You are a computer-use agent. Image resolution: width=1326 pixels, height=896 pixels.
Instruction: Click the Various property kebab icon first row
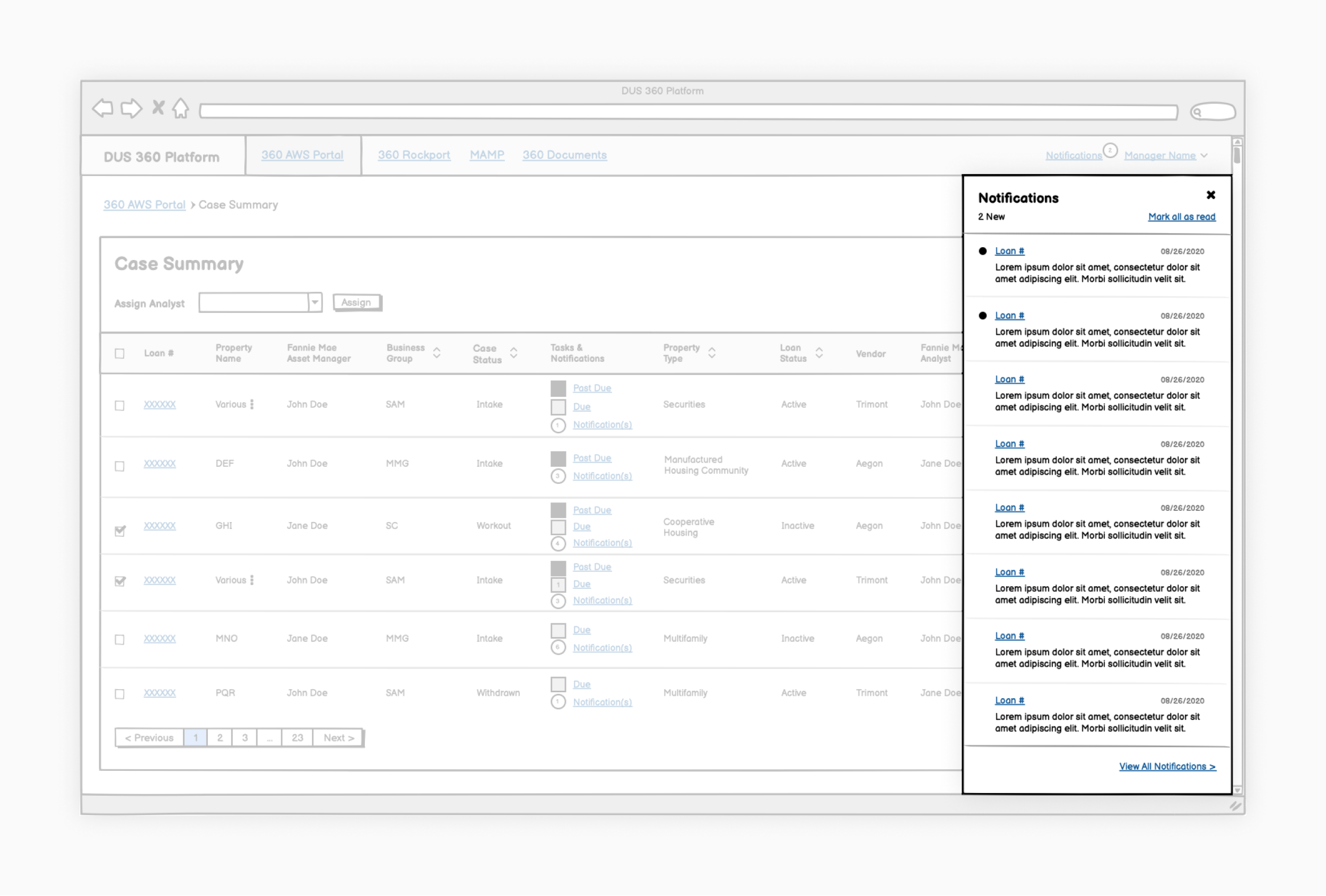[251, 404]
